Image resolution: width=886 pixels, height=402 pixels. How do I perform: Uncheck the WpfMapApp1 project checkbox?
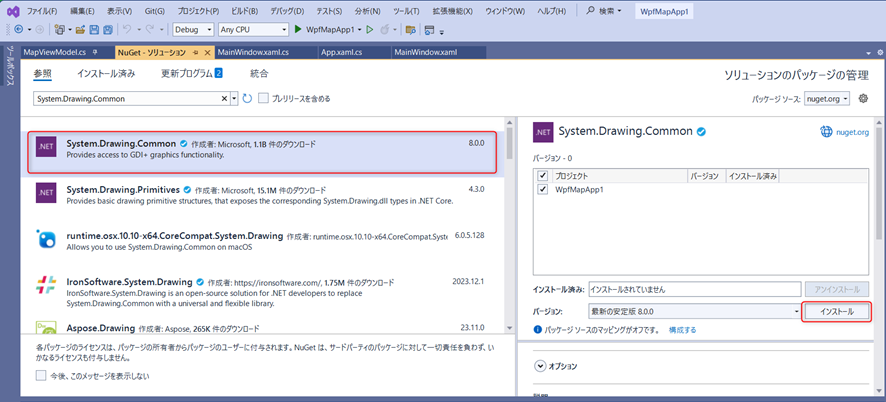543,189
